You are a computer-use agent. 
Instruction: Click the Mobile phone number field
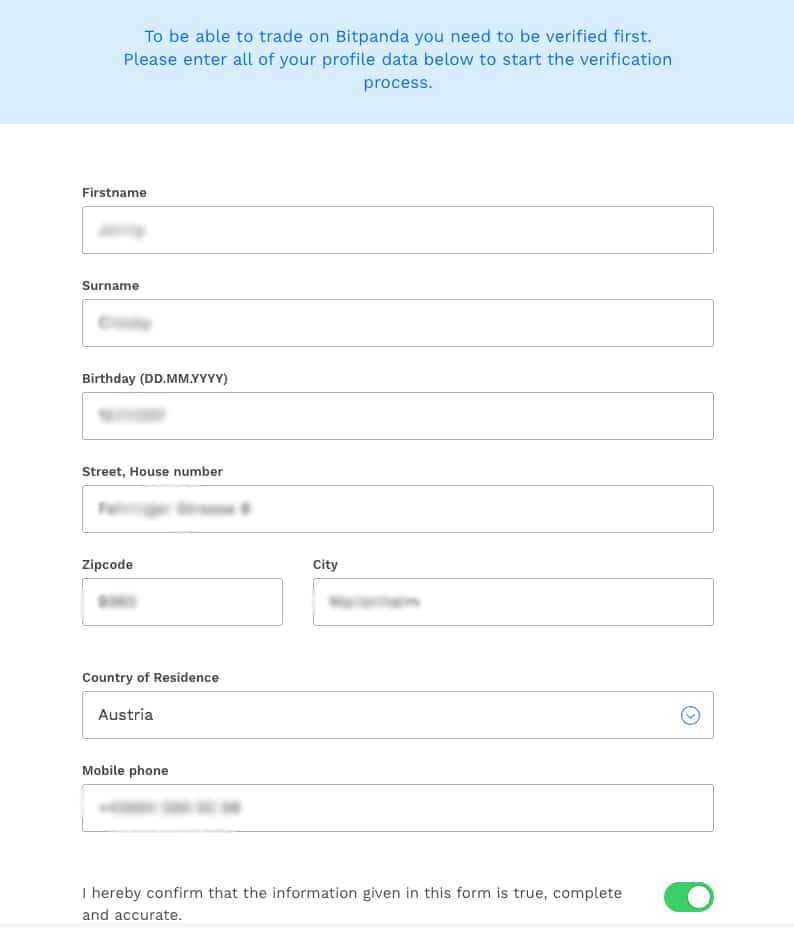click(x=398, y=807)
